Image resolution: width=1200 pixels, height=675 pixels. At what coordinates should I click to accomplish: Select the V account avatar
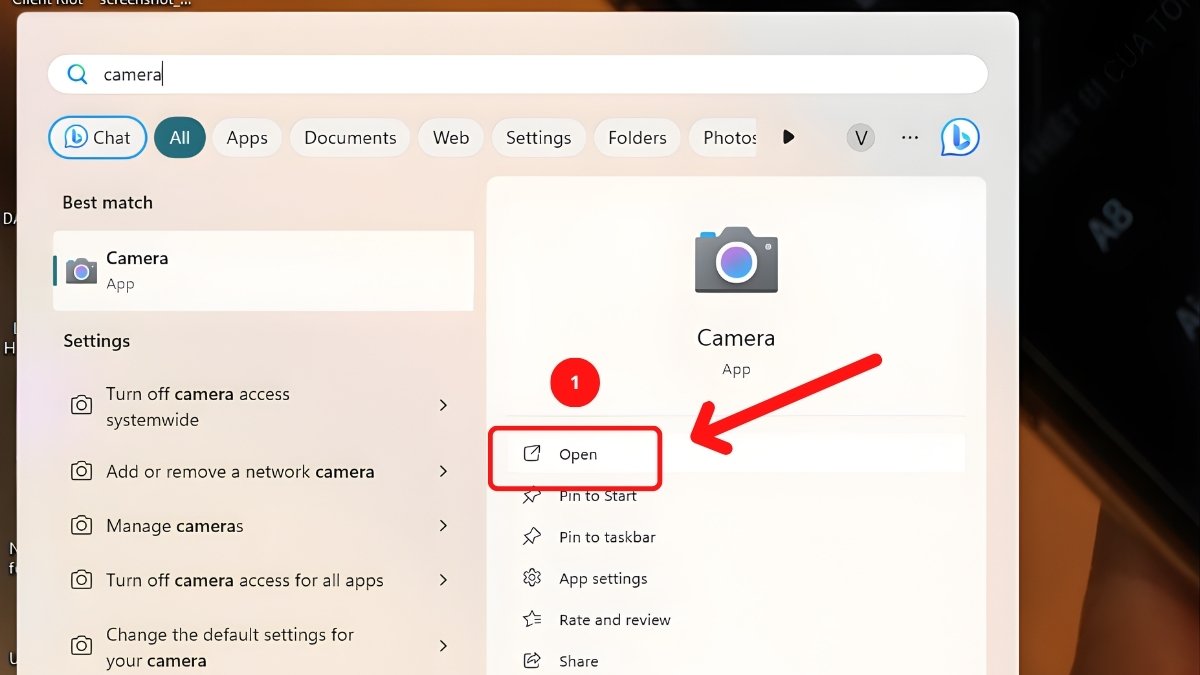pos(860,137)
